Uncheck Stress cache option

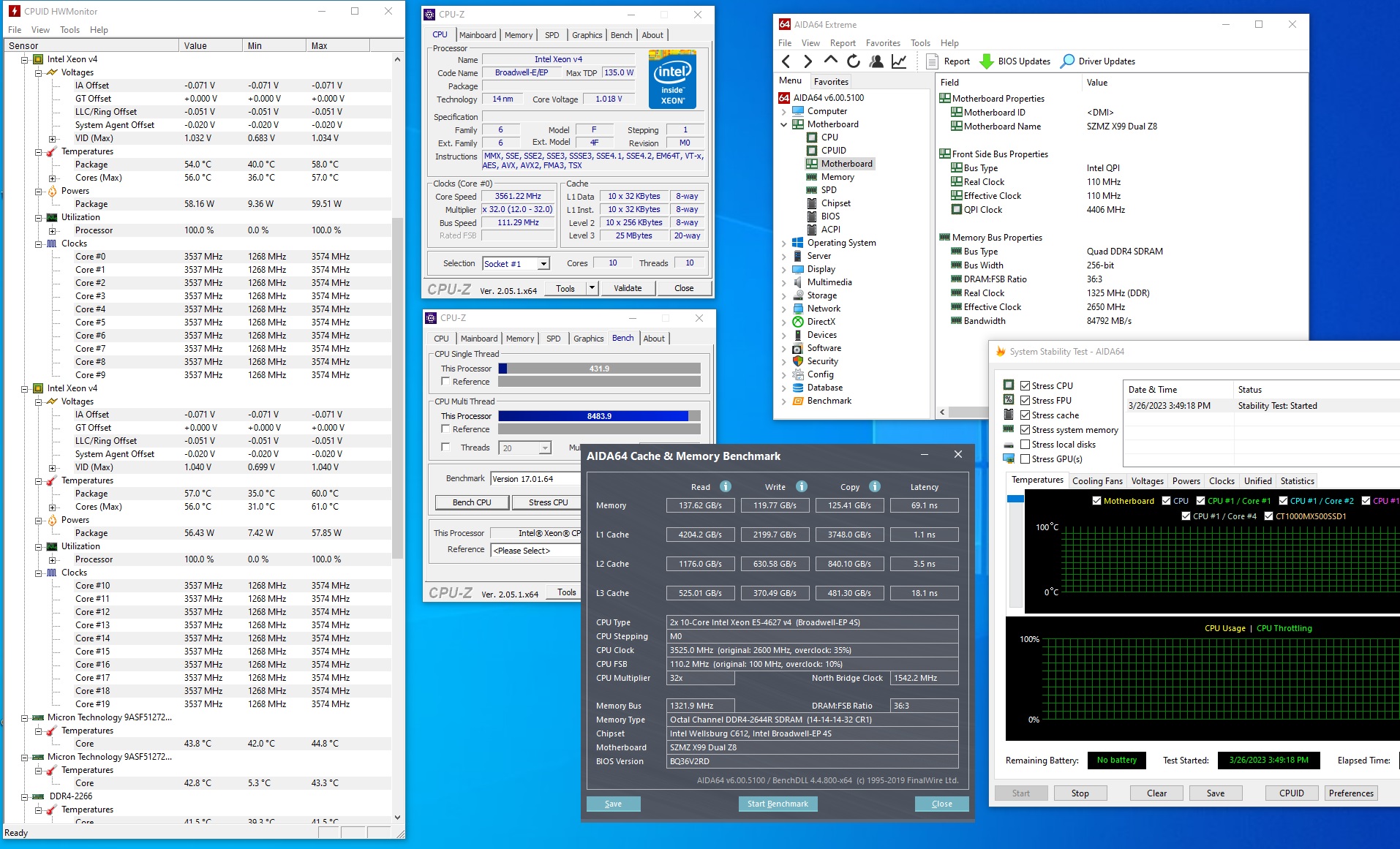[1025, 415]
